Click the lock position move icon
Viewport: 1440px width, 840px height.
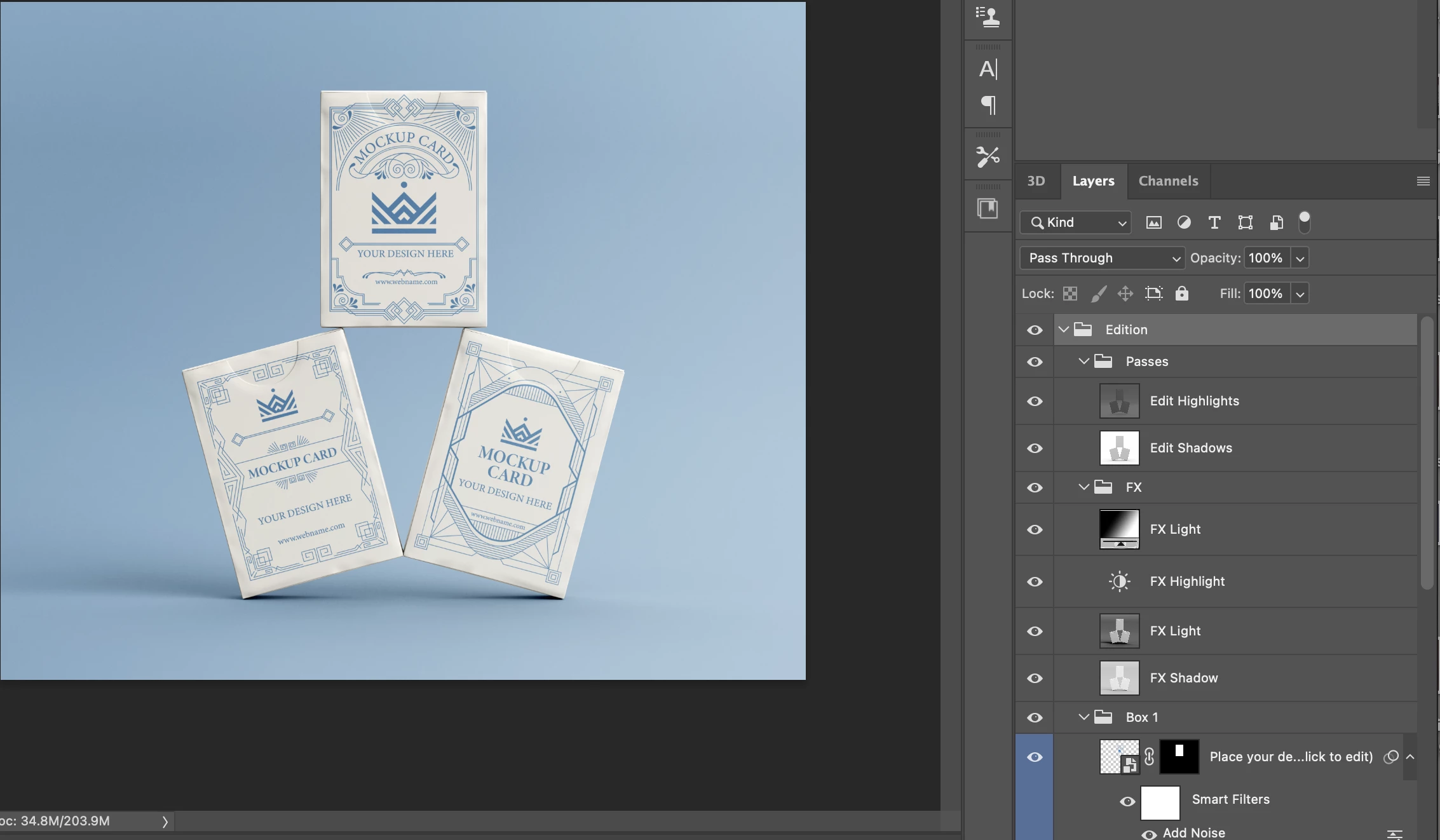tap(1125, 294)
